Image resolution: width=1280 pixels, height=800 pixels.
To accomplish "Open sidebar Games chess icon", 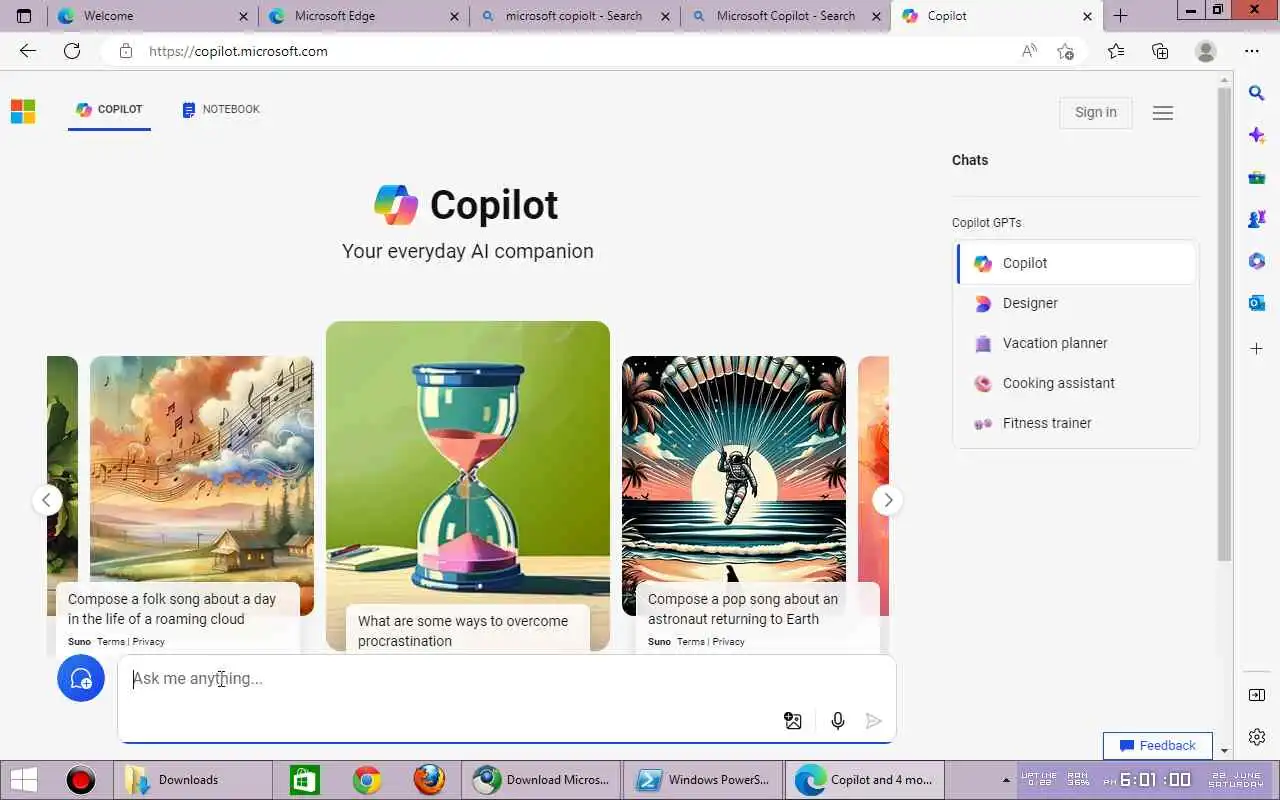I will coord(1257,219).
